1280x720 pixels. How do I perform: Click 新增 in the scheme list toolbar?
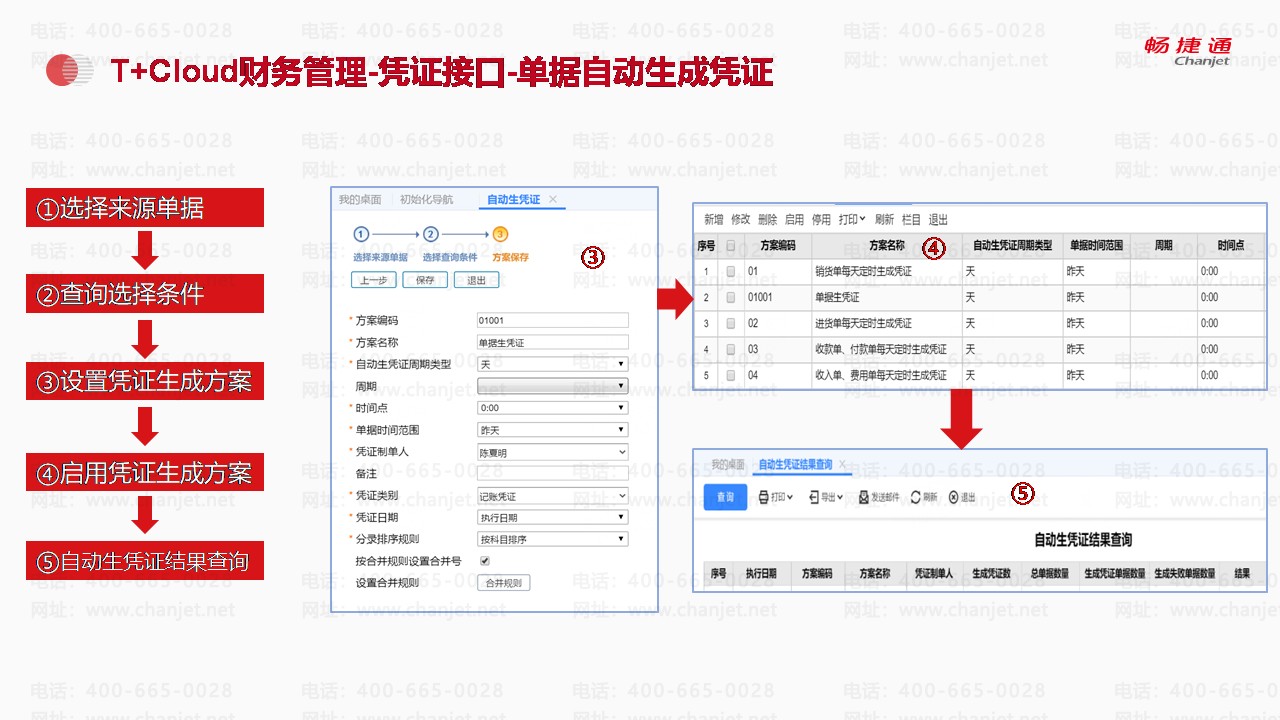click(713, 219)
